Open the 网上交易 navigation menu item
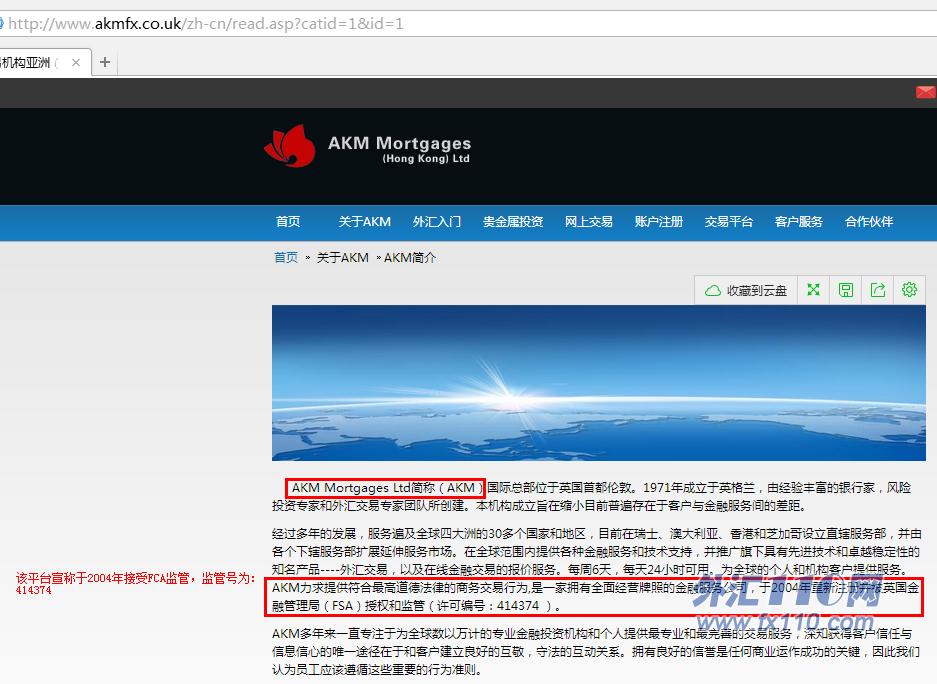 click(589, 222)
